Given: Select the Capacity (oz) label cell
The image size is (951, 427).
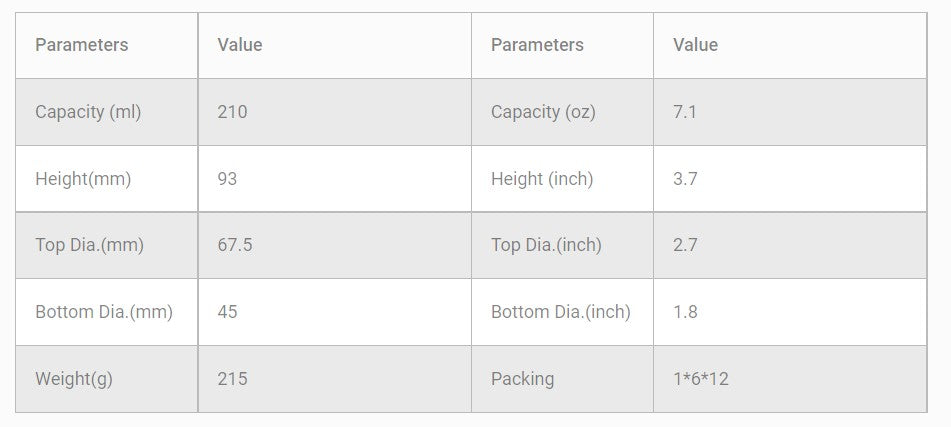Looking at the screenshot, I should (543, 112).
